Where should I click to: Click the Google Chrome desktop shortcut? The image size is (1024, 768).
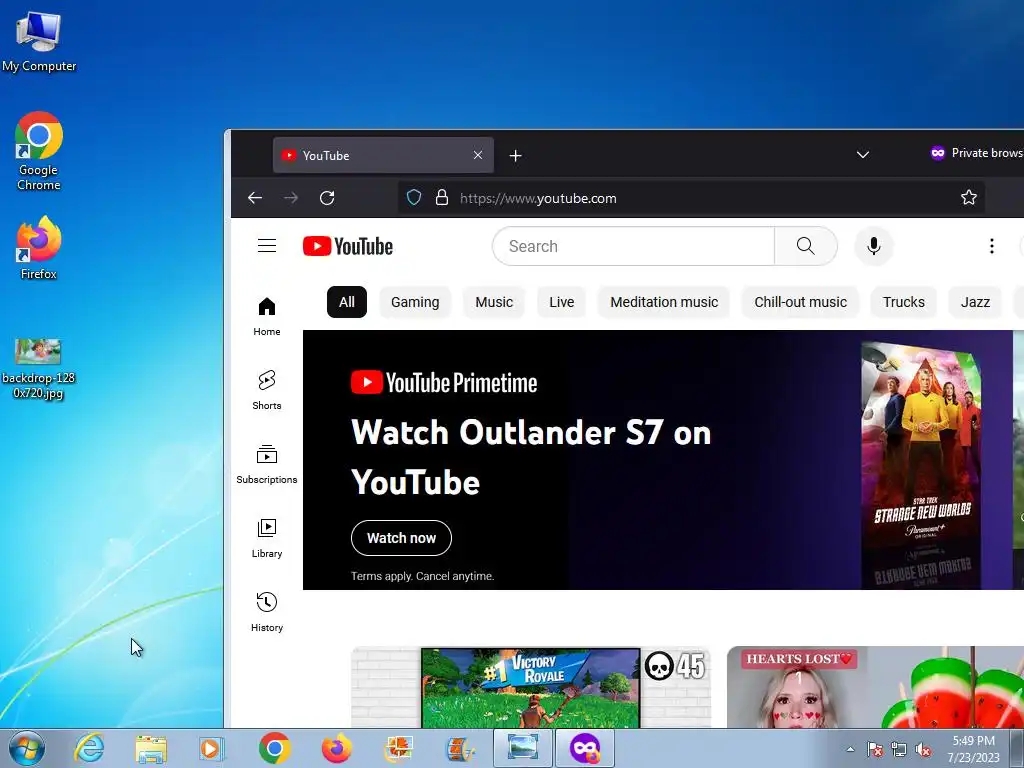39,151
